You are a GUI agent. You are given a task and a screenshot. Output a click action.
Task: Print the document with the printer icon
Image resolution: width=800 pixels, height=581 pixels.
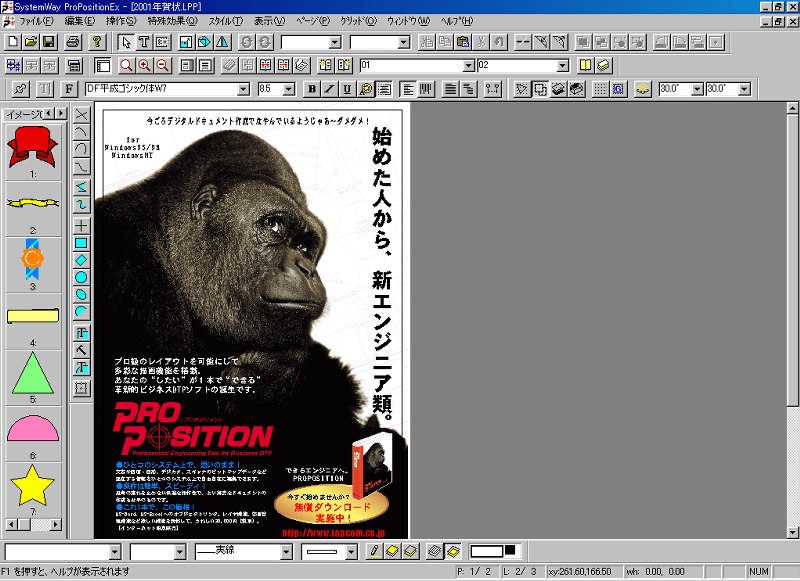tap(73, 42)
